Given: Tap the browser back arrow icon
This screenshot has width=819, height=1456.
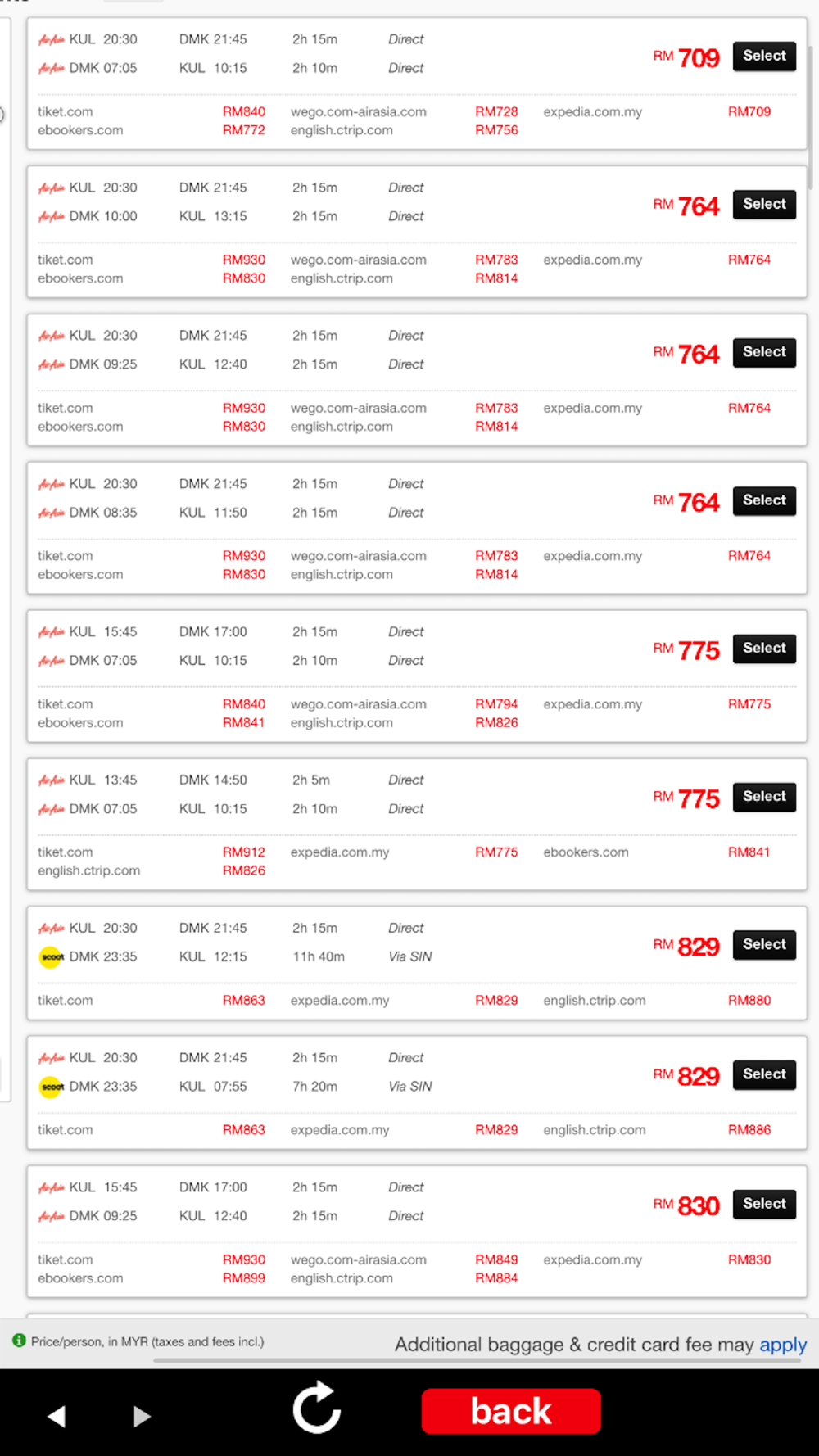Looking at the screenshot, I should tap(56, 1416).
